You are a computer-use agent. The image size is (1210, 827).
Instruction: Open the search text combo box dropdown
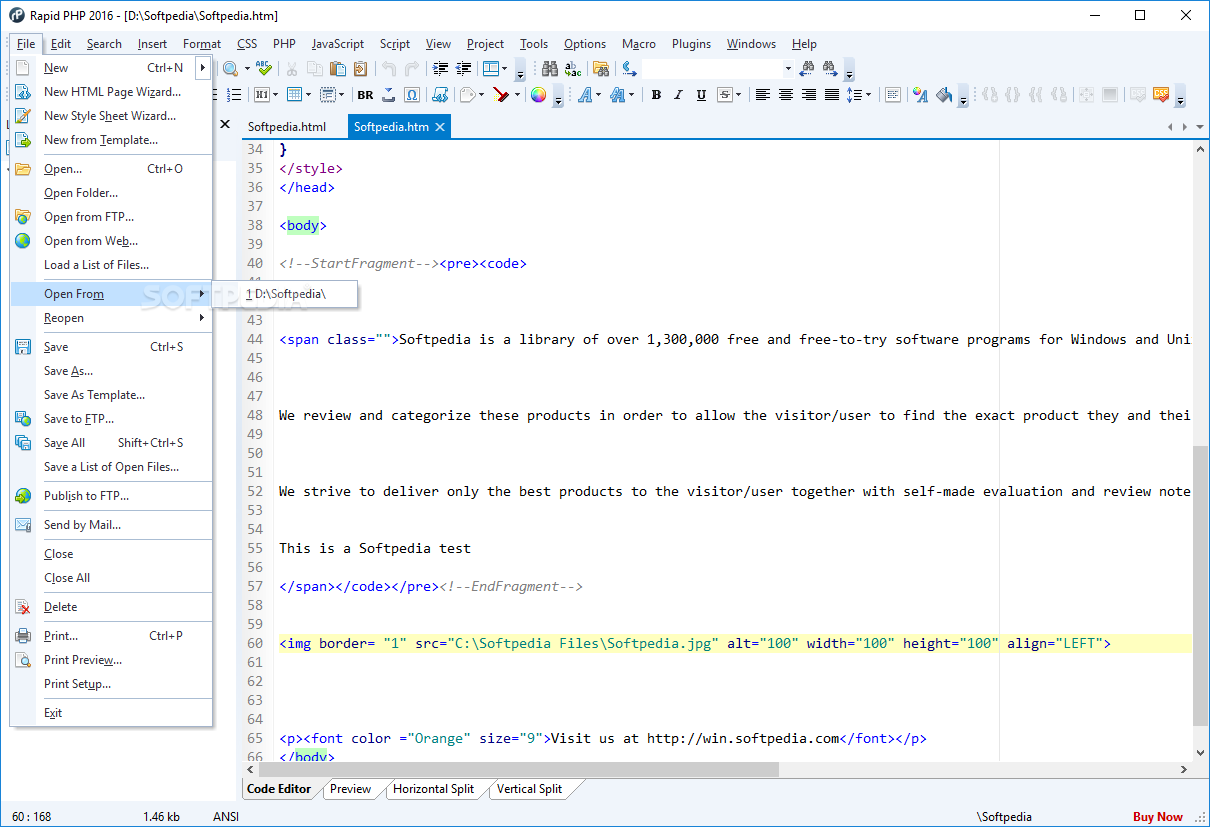(x=788, y=69)
